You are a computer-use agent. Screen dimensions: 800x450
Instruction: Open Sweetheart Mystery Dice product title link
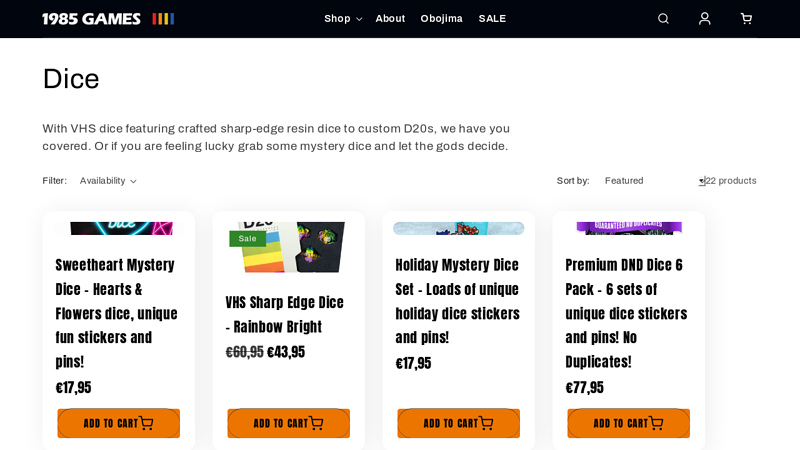click(116, 313)
